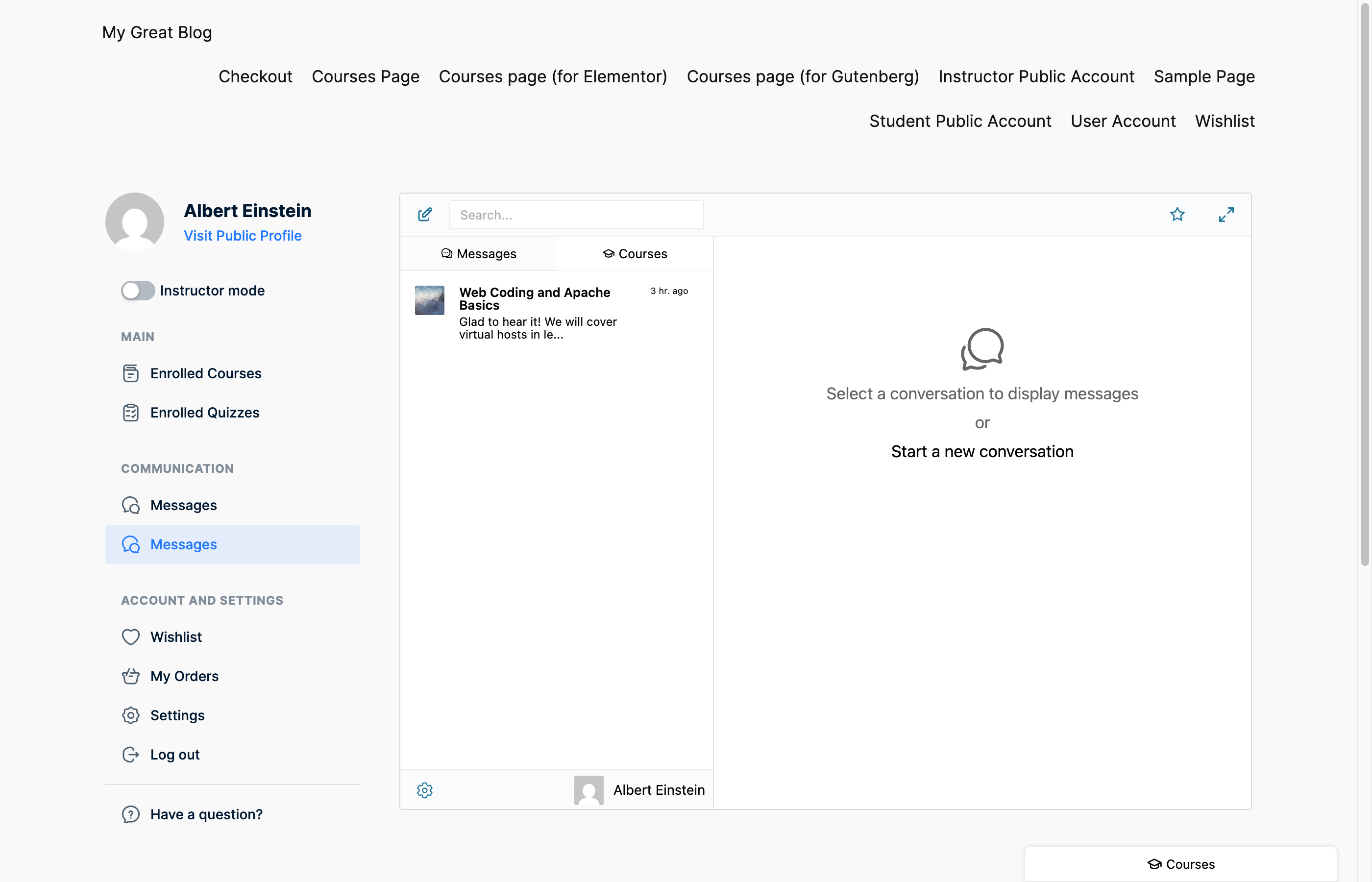This screenshot has height=882, width=1372.
Task: Switch to the Messages tab in the messenger
Action: coord(478,254)
